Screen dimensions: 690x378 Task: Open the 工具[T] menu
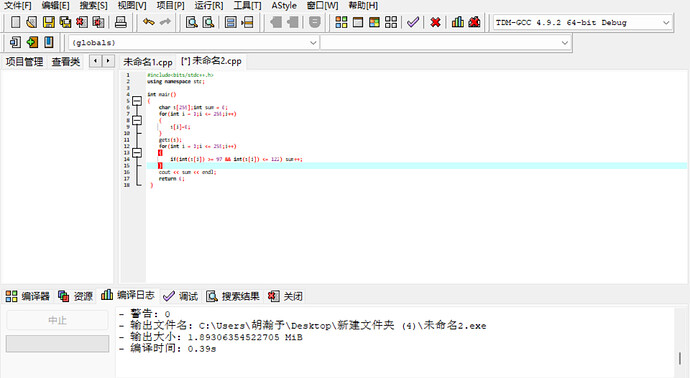[x=247, y=6]
